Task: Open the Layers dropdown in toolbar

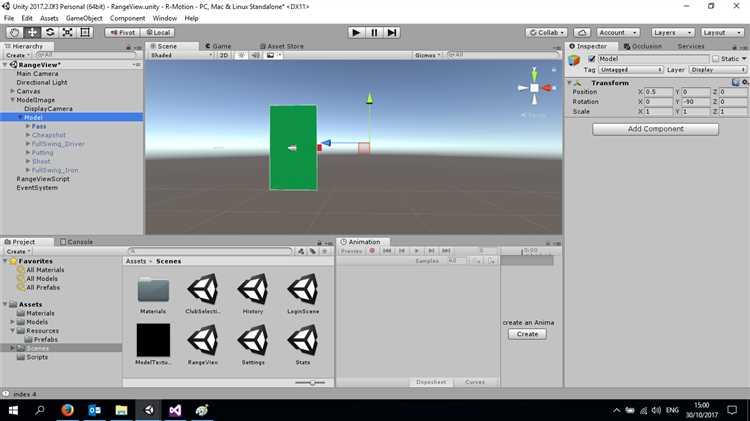Action: 673,33
